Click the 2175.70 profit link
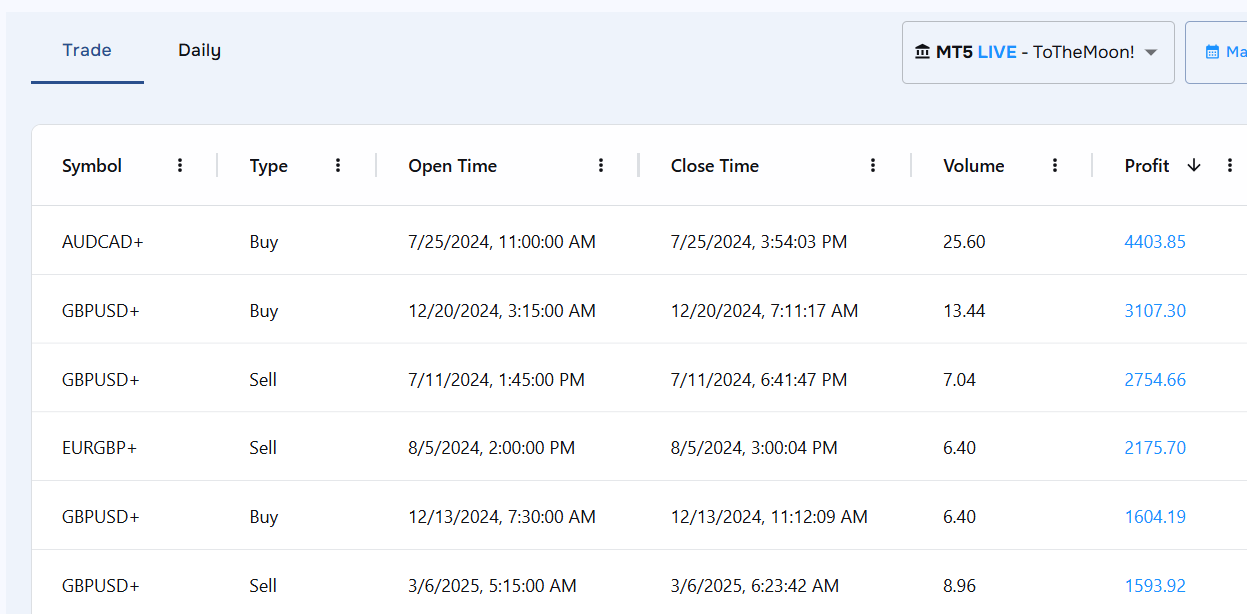1247x614 pixels. 1154,448
